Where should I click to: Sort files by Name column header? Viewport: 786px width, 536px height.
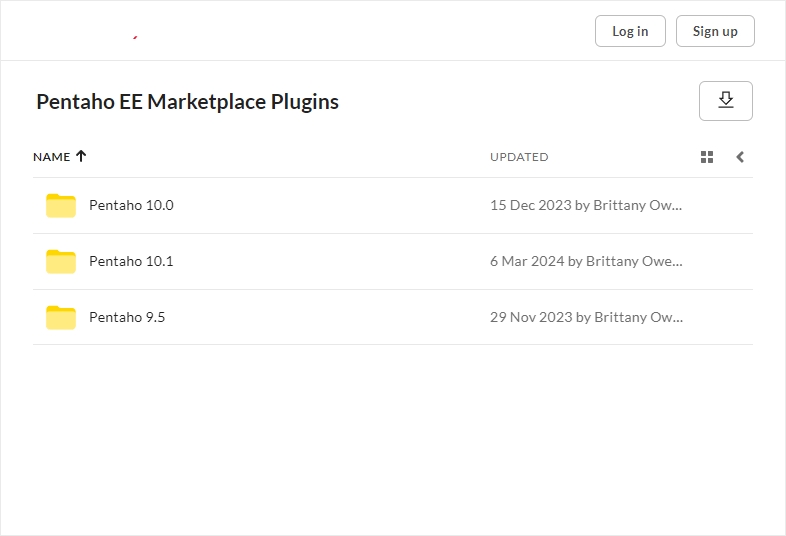[51, 157]
